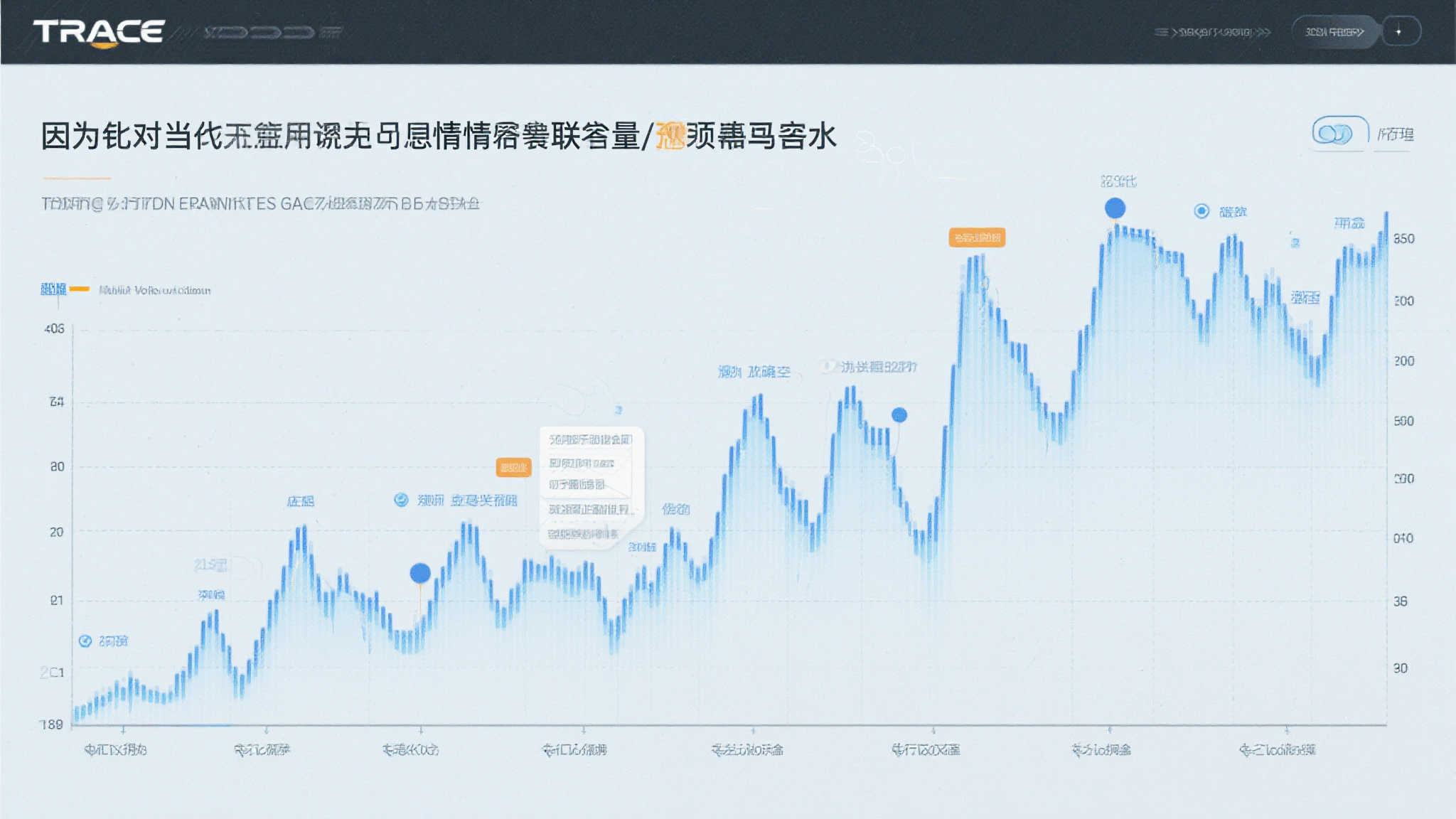The width and height of the screenshot is (1456, 819).
Task: Click the TRACE logo in the header
Action: 100,30
